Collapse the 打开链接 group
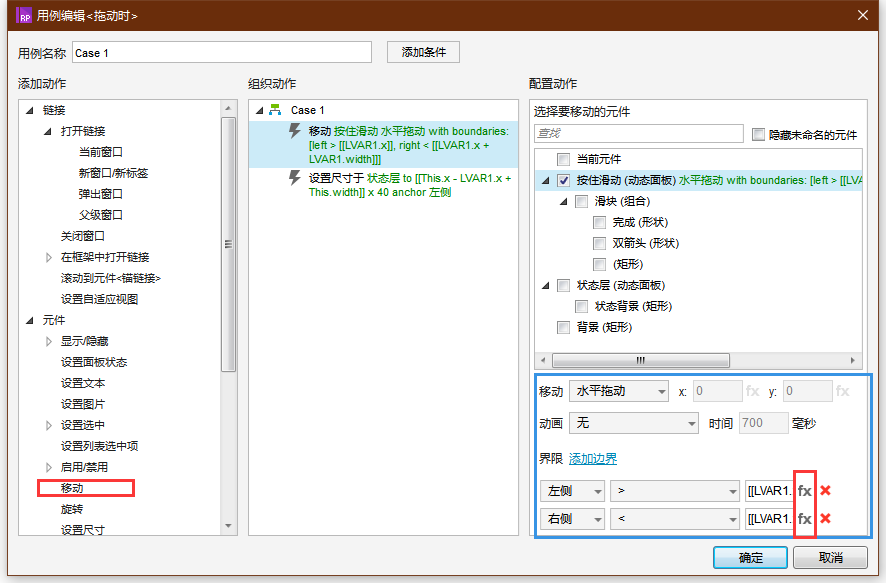The height and width of the screenshot is (583, 886). [48, 131]
